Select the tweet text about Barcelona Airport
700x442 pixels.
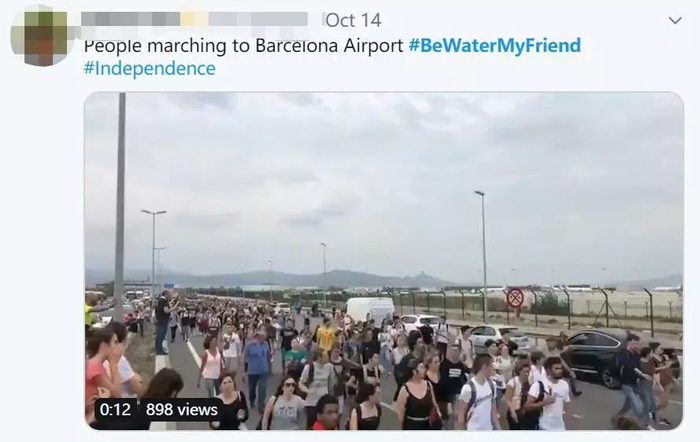click(x=243, y=46)
